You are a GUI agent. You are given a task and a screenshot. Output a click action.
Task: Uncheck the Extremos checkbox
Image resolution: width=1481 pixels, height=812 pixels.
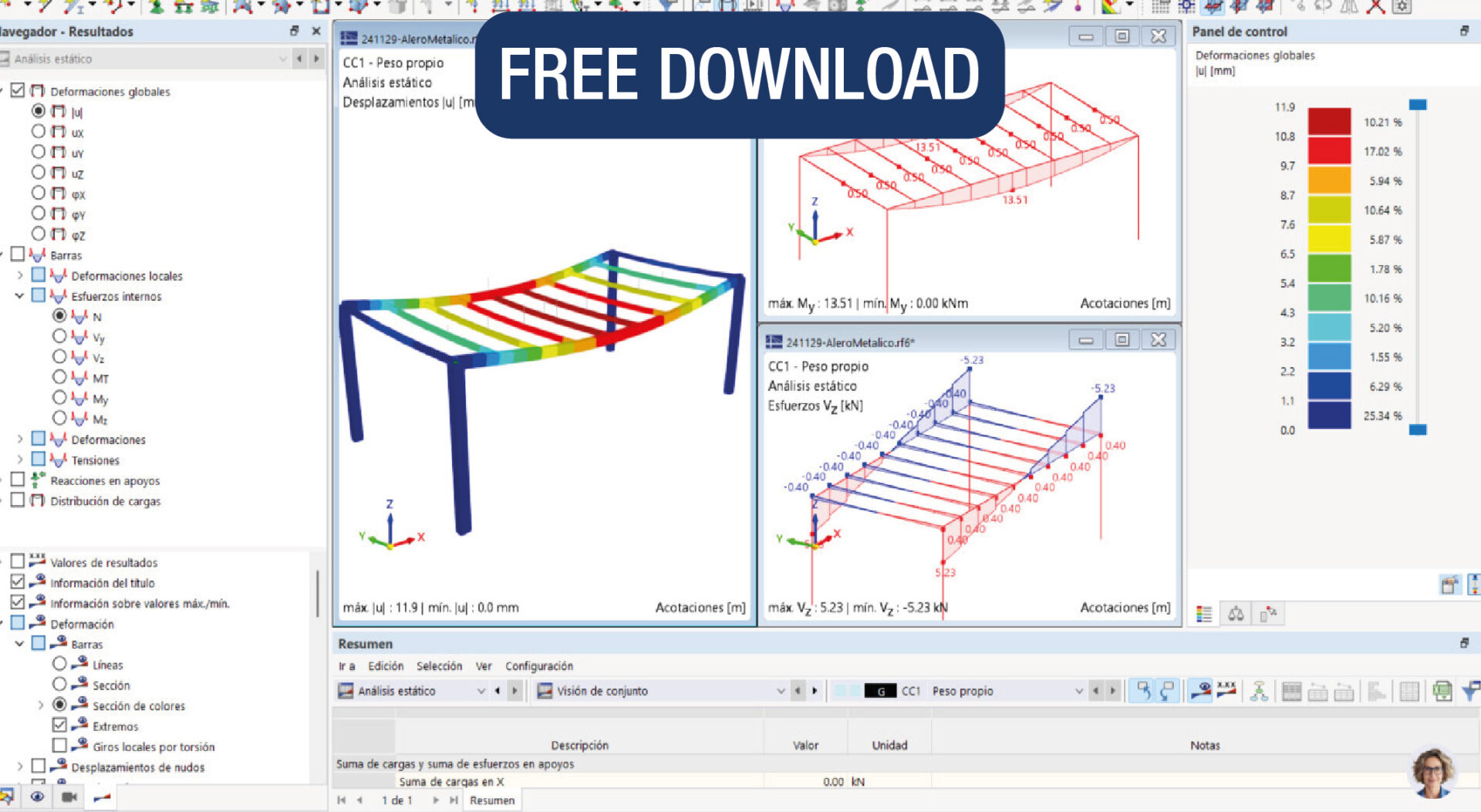pos(59,725)
